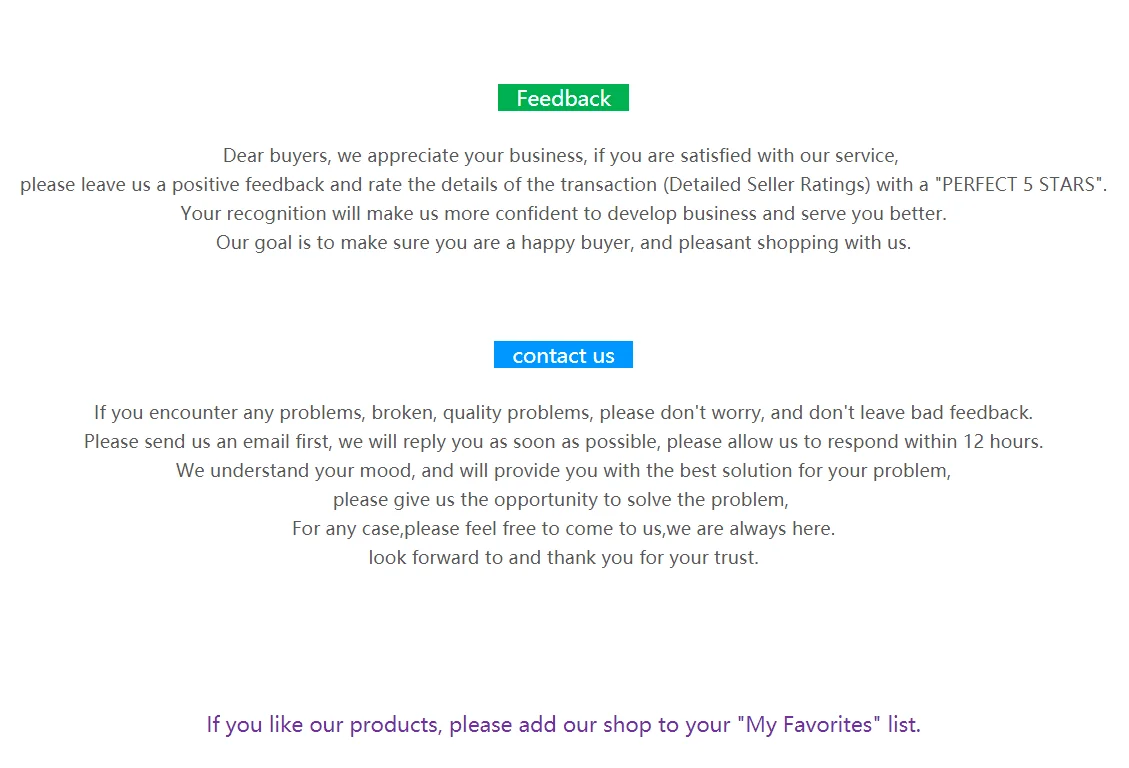Viewport: 1129px width, 768px height.
Task: Click the 'If you encounter any problems' line
Action: [x=563, y=412]
